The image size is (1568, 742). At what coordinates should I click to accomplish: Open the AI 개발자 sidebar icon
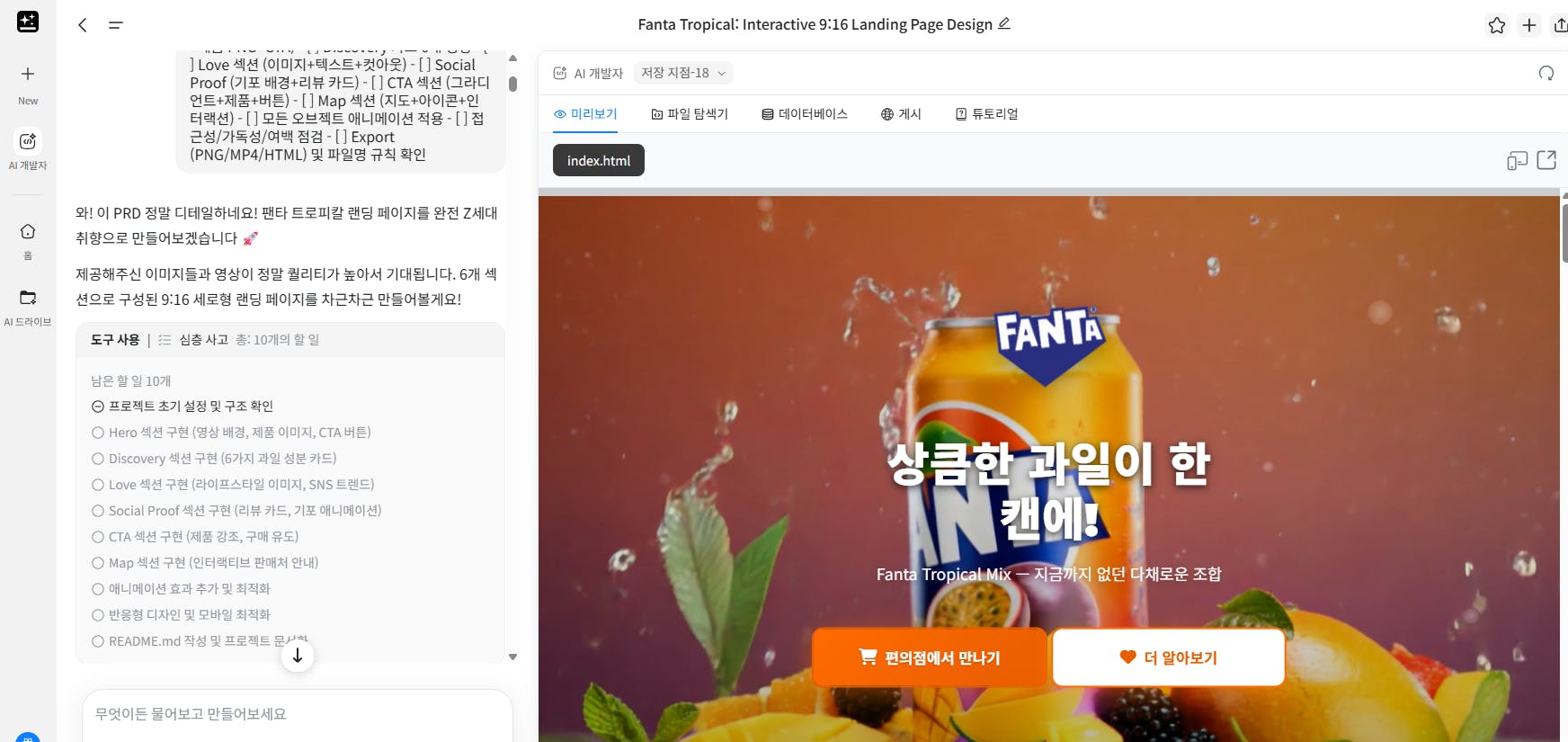pos(28,141)
